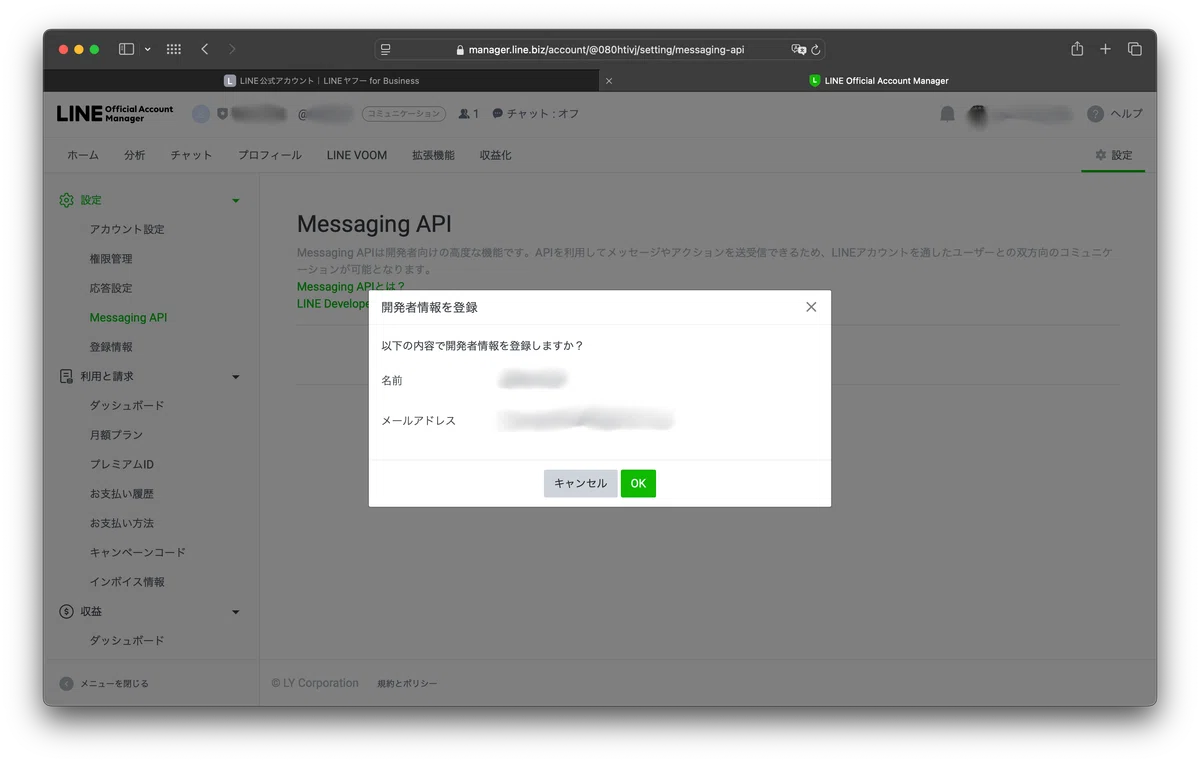Open the Messaging APIとは？ link
Screen dimensions: 1200x763
click(351, 287)
